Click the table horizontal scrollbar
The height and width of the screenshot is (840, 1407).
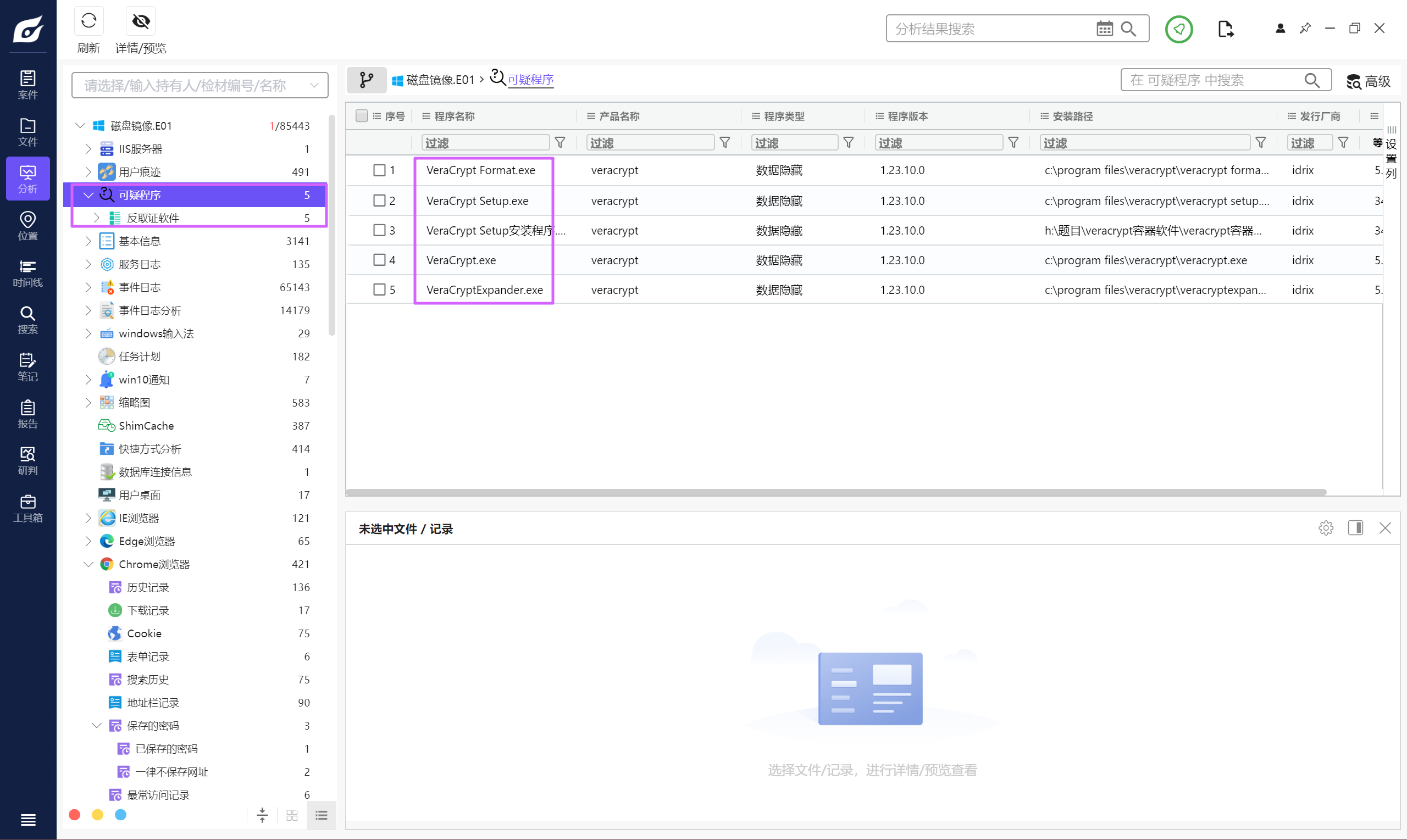[836, 492]
